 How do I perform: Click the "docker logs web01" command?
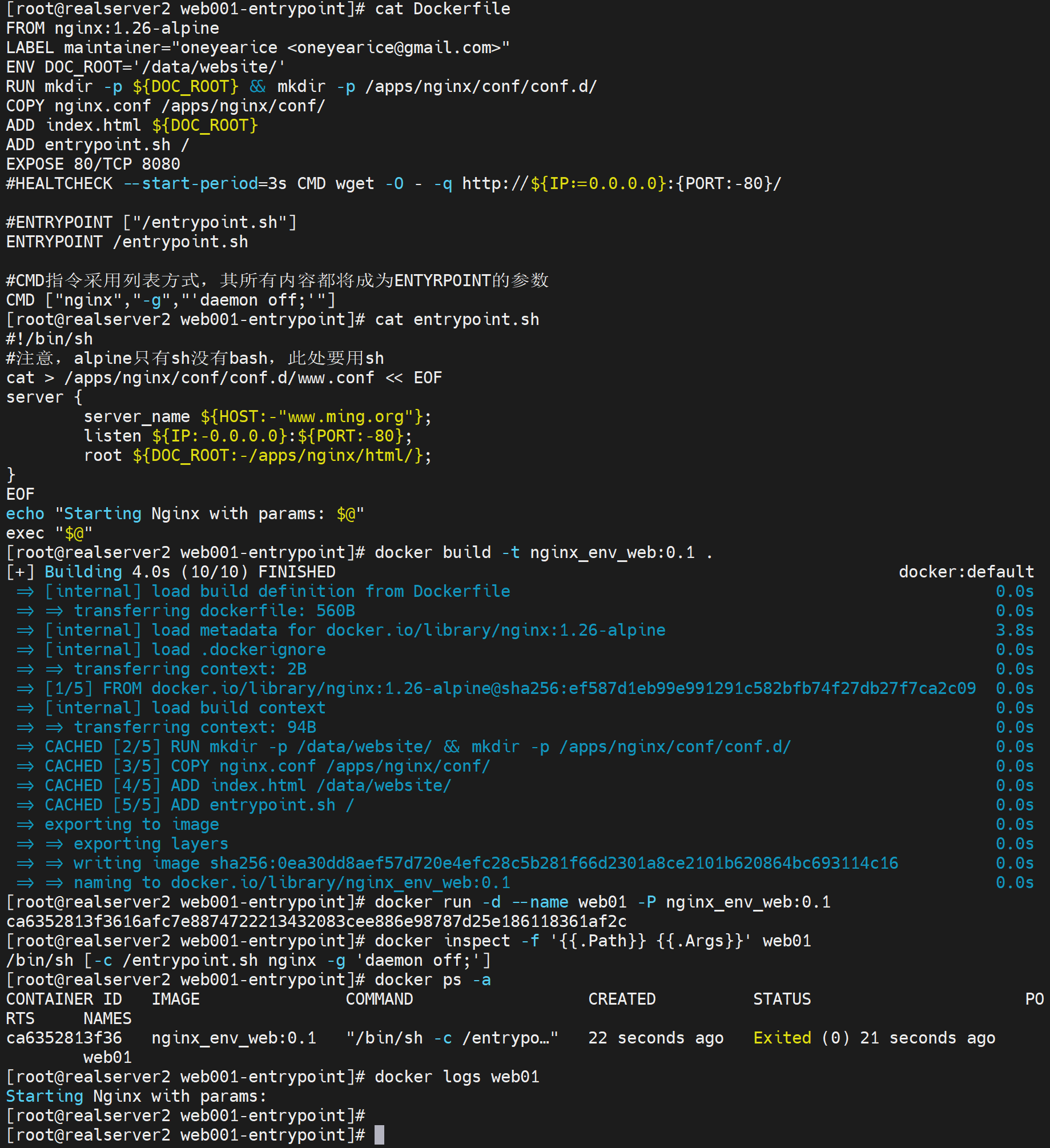(457, 1077)
